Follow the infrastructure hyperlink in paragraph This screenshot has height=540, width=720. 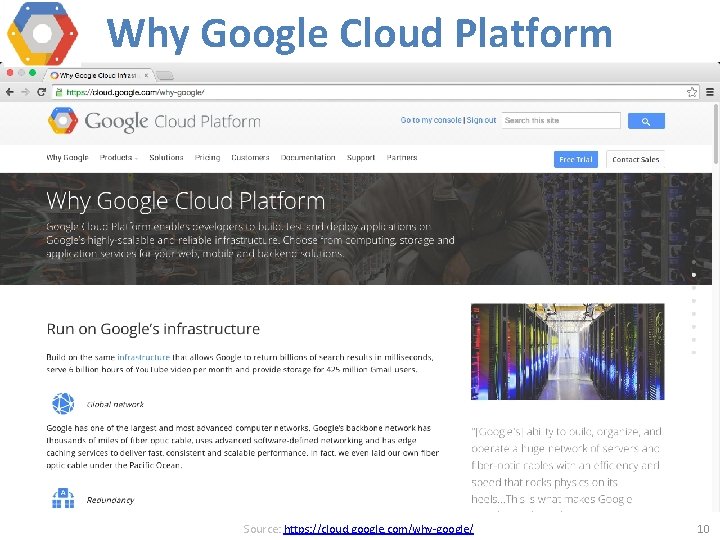click(143, 357)
